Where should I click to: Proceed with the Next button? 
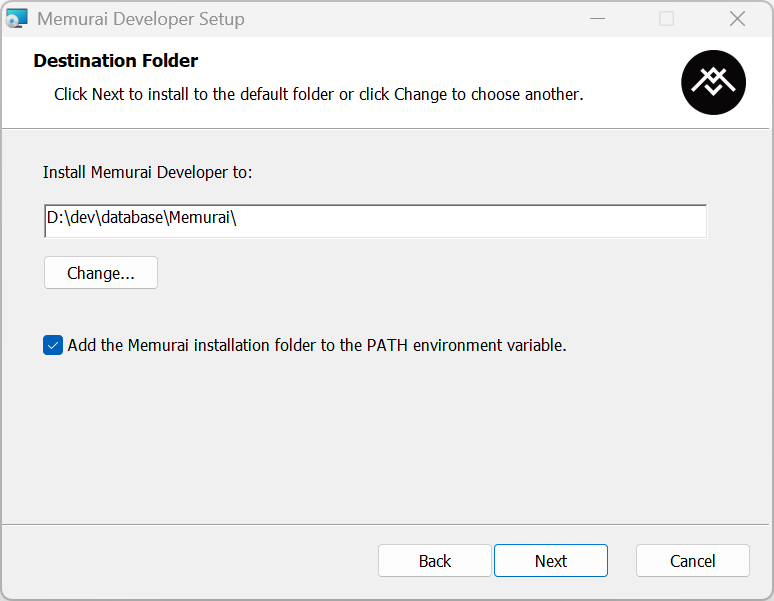click(x=551, y=561)
